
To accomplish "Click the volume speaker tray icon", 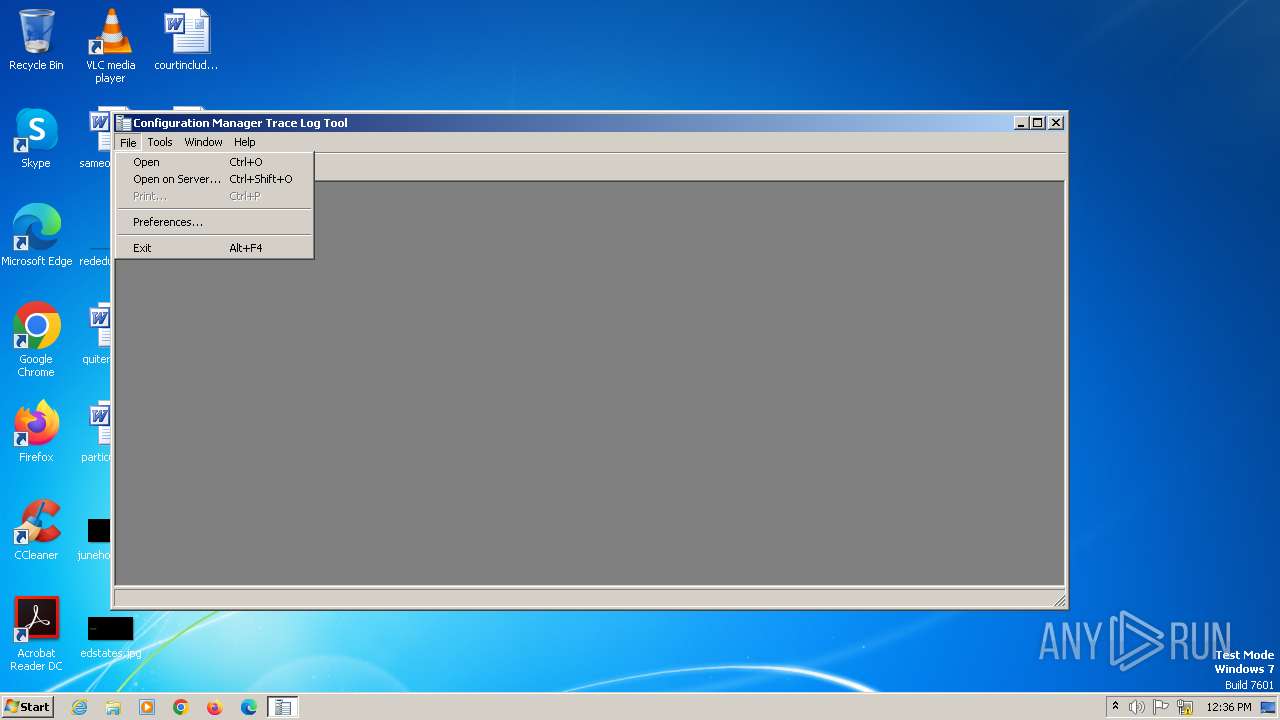I will pos(1137,707).
